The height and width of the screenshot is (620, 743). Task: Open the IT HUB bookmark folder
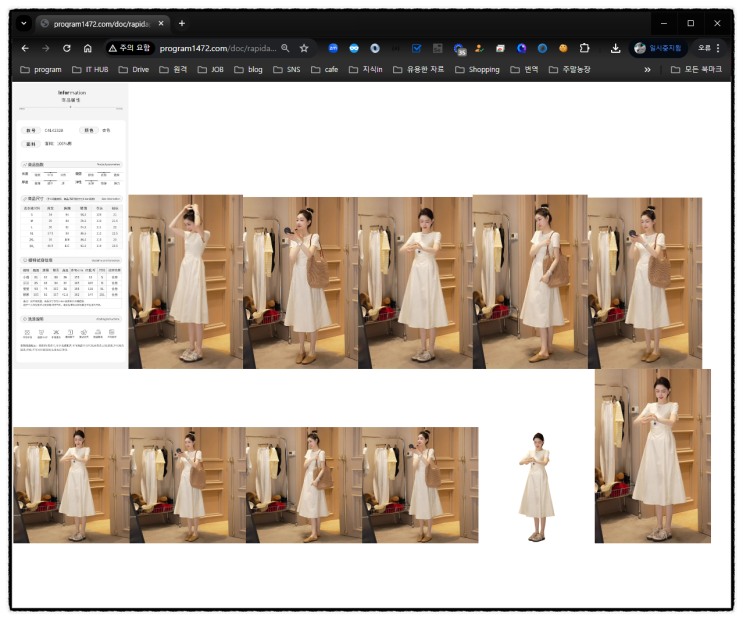(89, 70)
